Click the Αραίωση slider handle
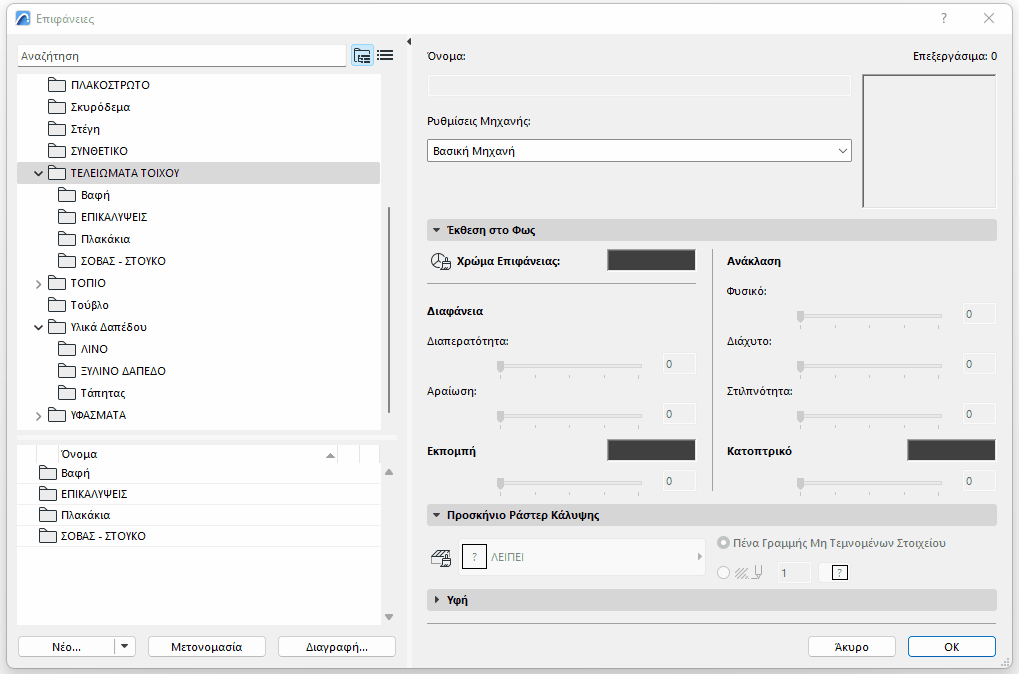Viewport: 1019px width, 674px height. click(500, 417)
